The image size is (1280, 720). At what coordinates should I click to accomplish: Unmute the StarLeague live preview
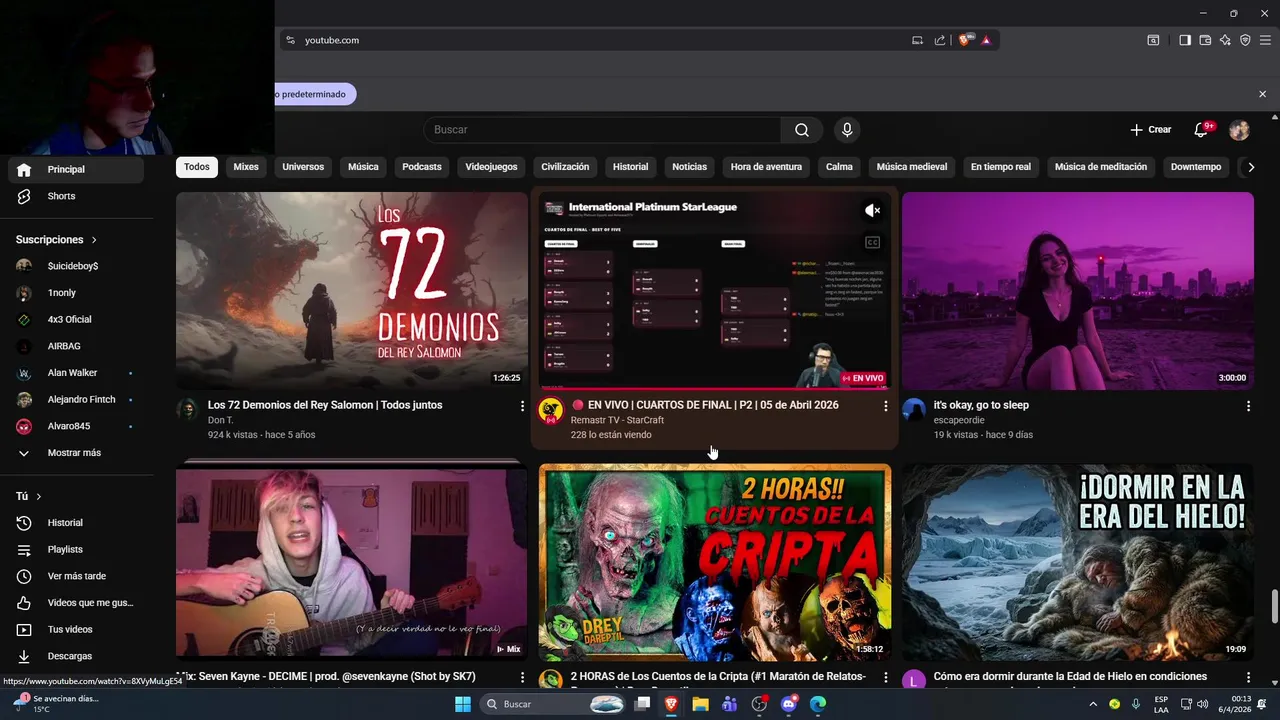tap(872, 210)
